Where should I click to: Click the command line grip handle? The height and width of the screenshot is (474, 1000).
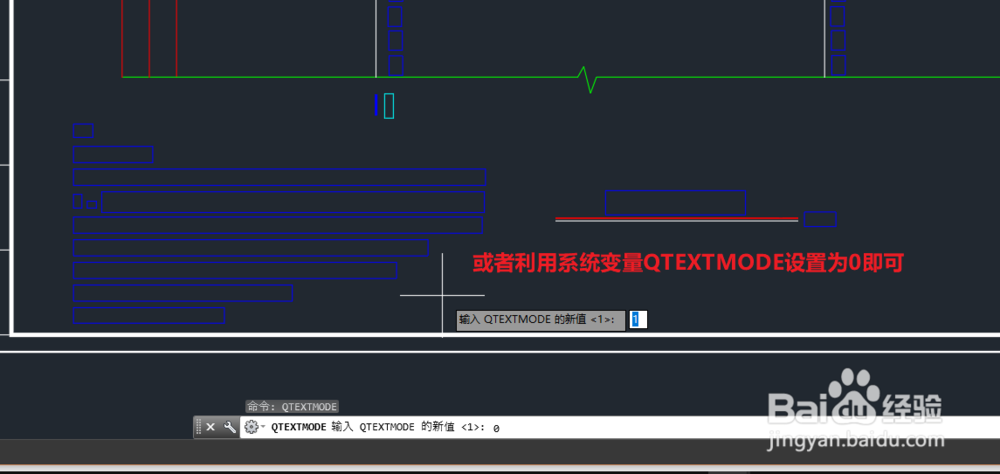point(198,427)
